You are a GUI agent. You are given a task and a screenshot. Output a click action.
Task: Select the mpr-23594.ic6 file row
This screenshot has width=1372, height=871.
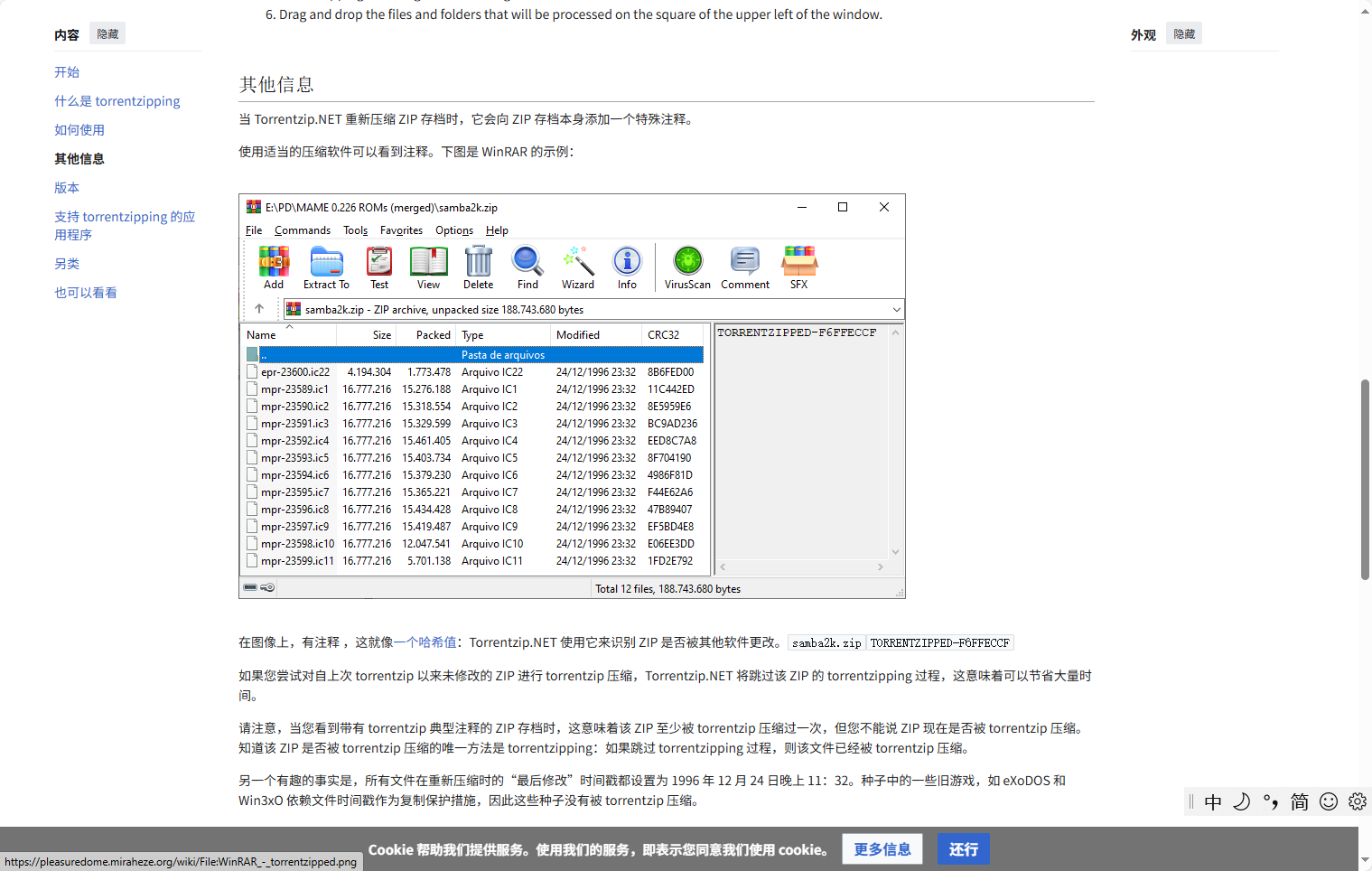coord(475,475)
